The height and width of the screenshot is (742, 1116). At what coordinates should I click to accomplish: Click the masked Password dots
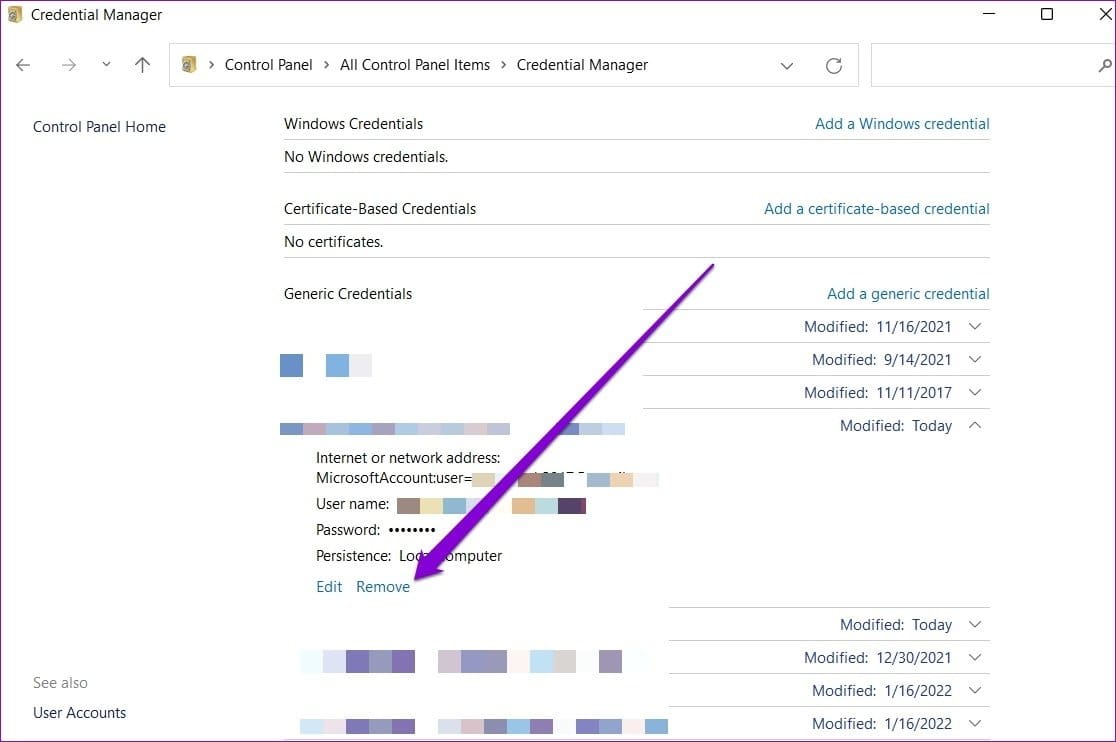tap(412, 530)
